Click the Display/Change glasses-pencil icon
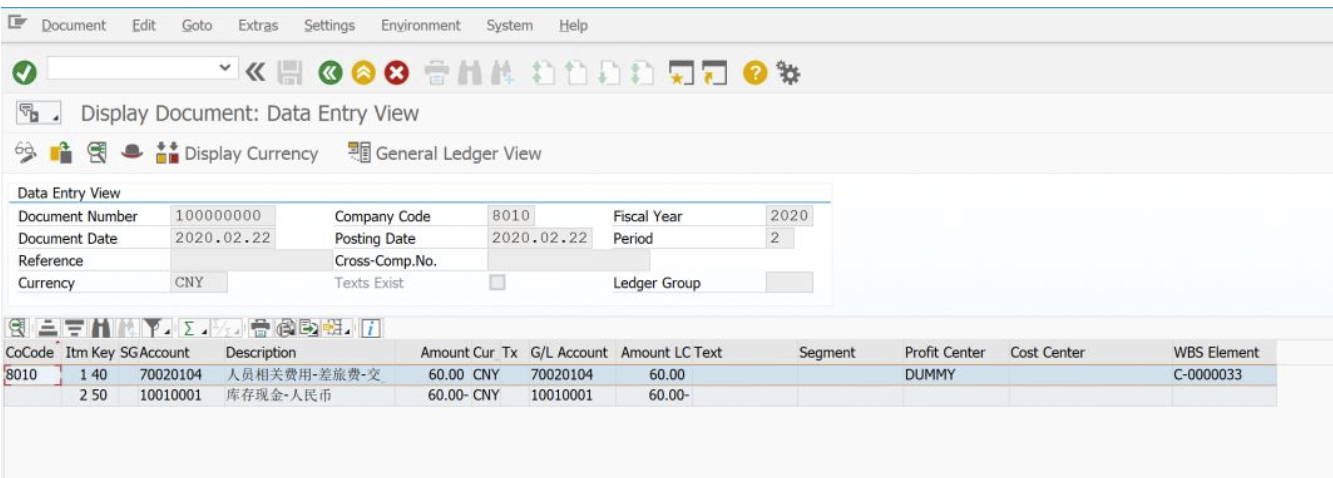The height and width of the screenshot is (478, 1333). 27,153
